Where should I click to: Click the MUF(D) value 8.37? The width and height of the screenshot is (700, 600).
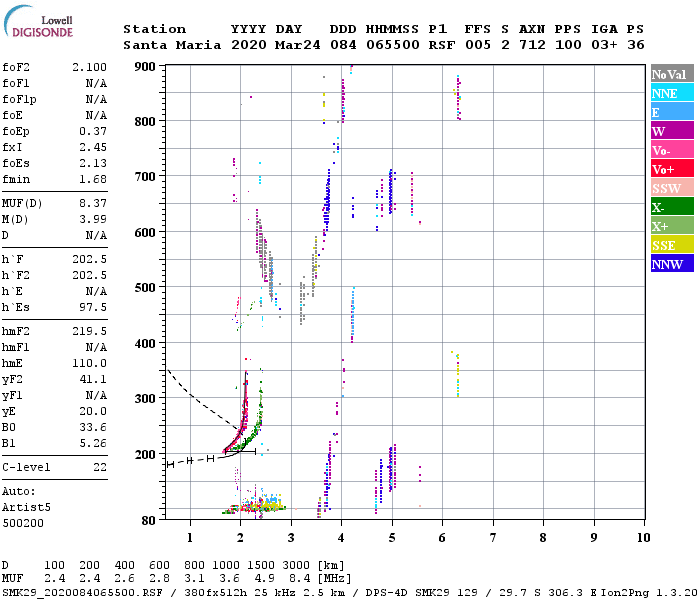(x=93, y=204)
